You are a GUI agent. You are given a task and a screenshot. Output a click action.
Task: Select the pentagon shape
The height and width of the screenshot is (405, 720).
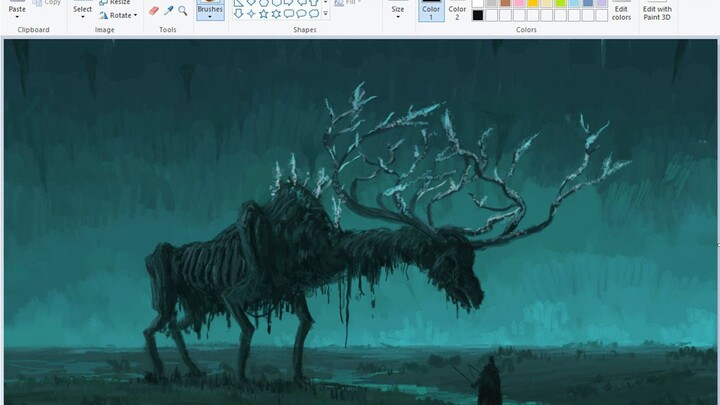point(263,2)
